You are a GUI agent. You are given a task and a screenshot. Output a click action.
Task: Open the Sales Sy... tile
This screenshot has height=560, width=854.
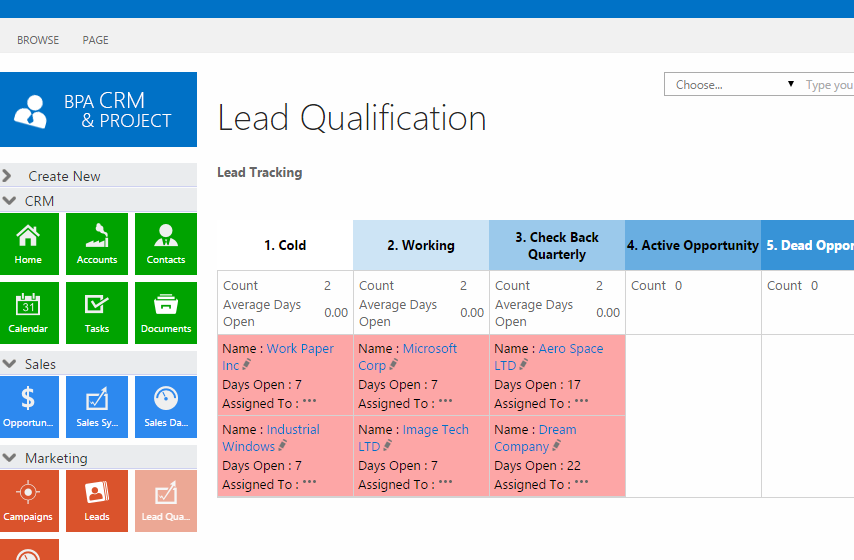(x=97, y=407)
